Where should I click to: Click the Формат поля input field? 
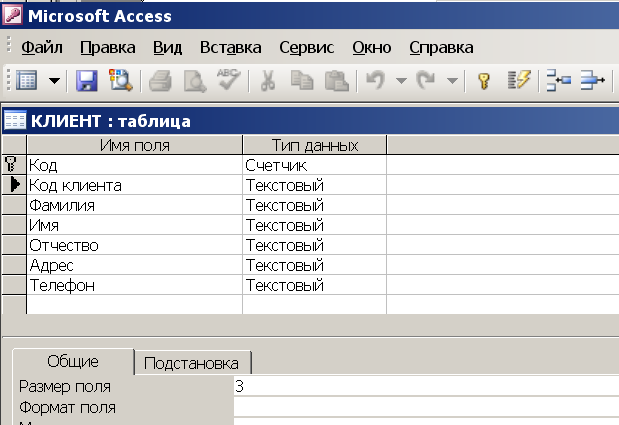426,407
